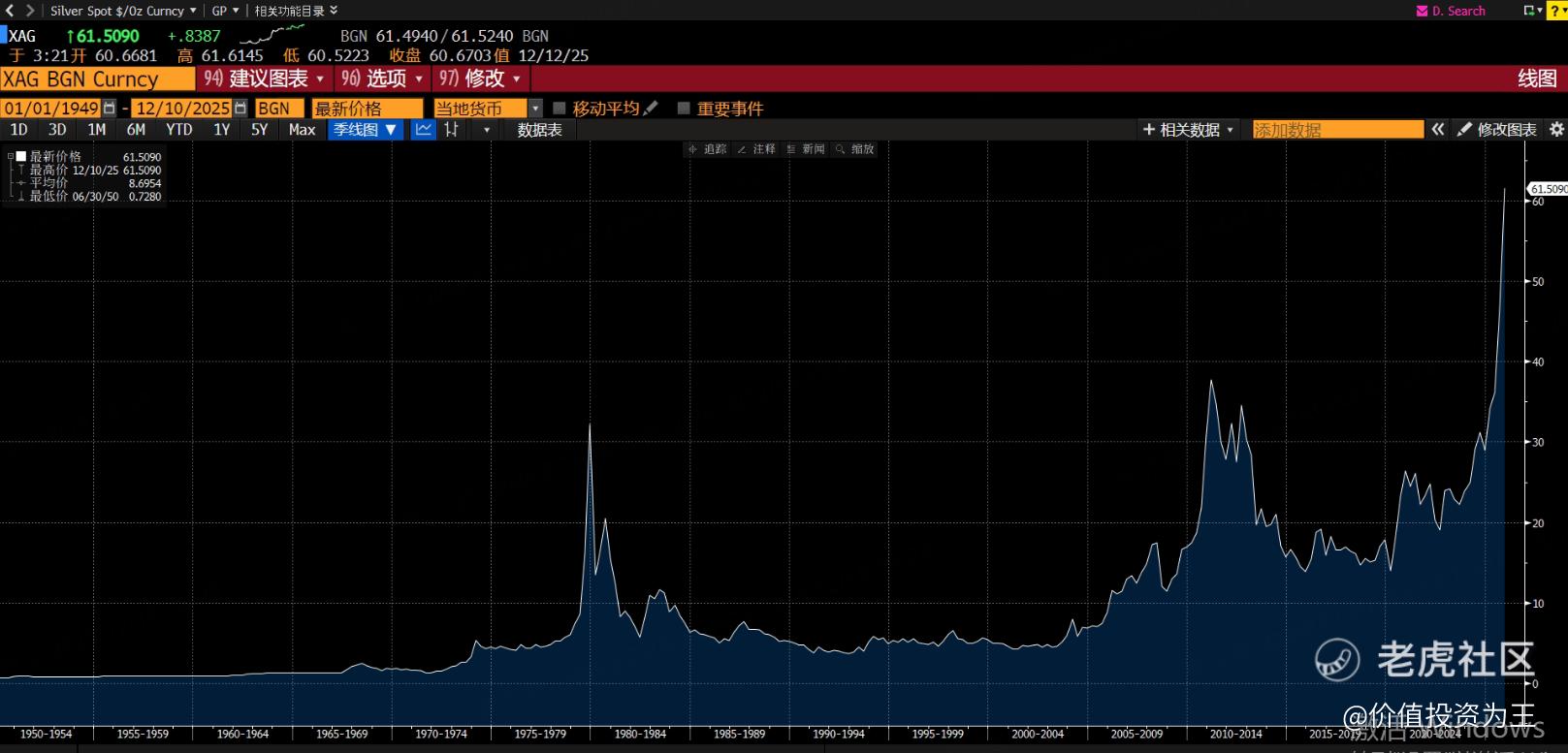Image resolution: width=1568 pixels, height=753 pixels.
Task: Go back with the left arrow
Action: click(10, 11)
